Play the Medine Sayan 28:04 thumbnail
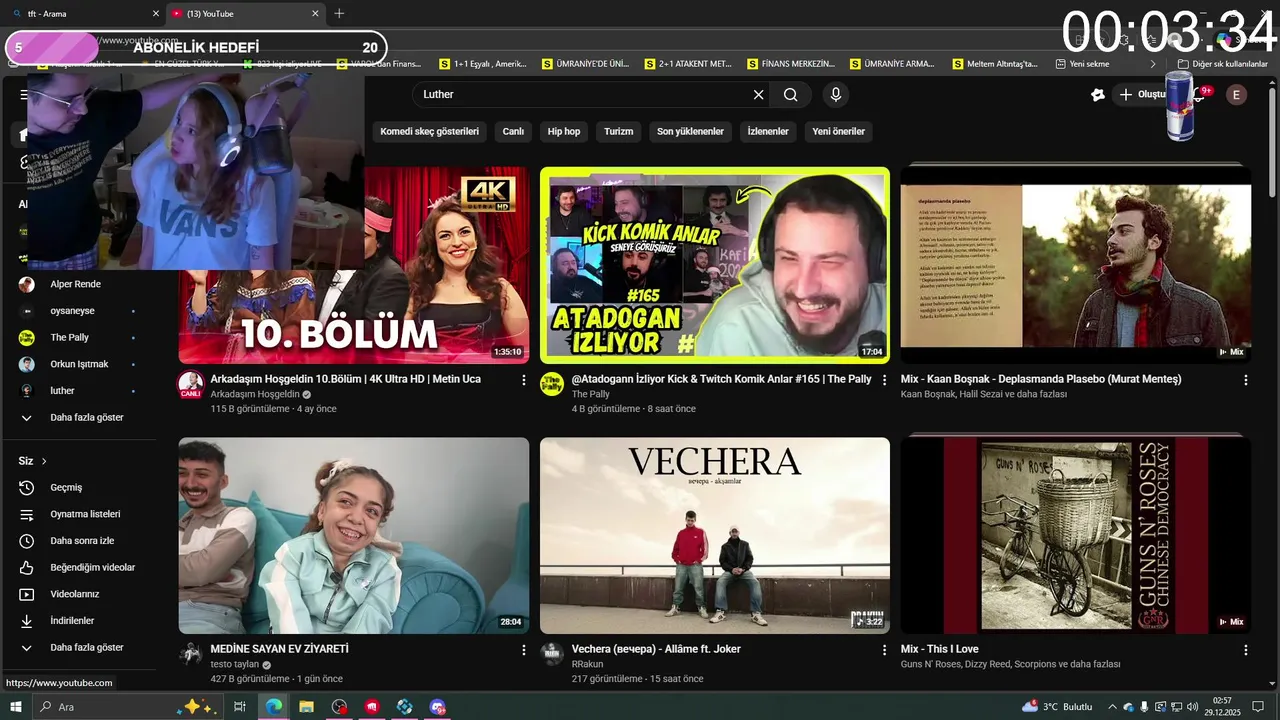 point(354,536)
